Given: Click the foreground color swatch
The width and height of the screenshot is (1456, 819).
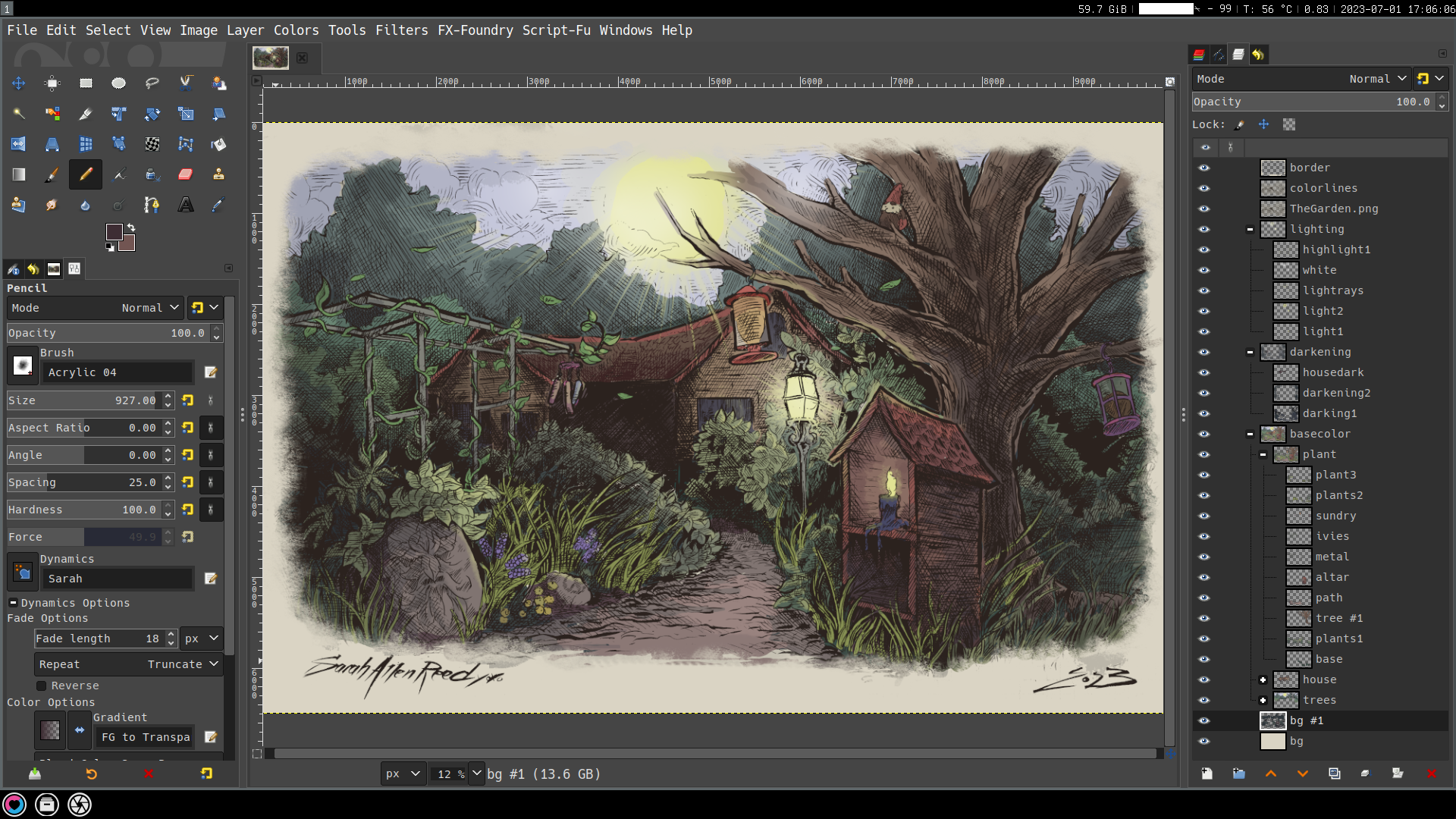Looking at the screenshot, I should (114, 231).
